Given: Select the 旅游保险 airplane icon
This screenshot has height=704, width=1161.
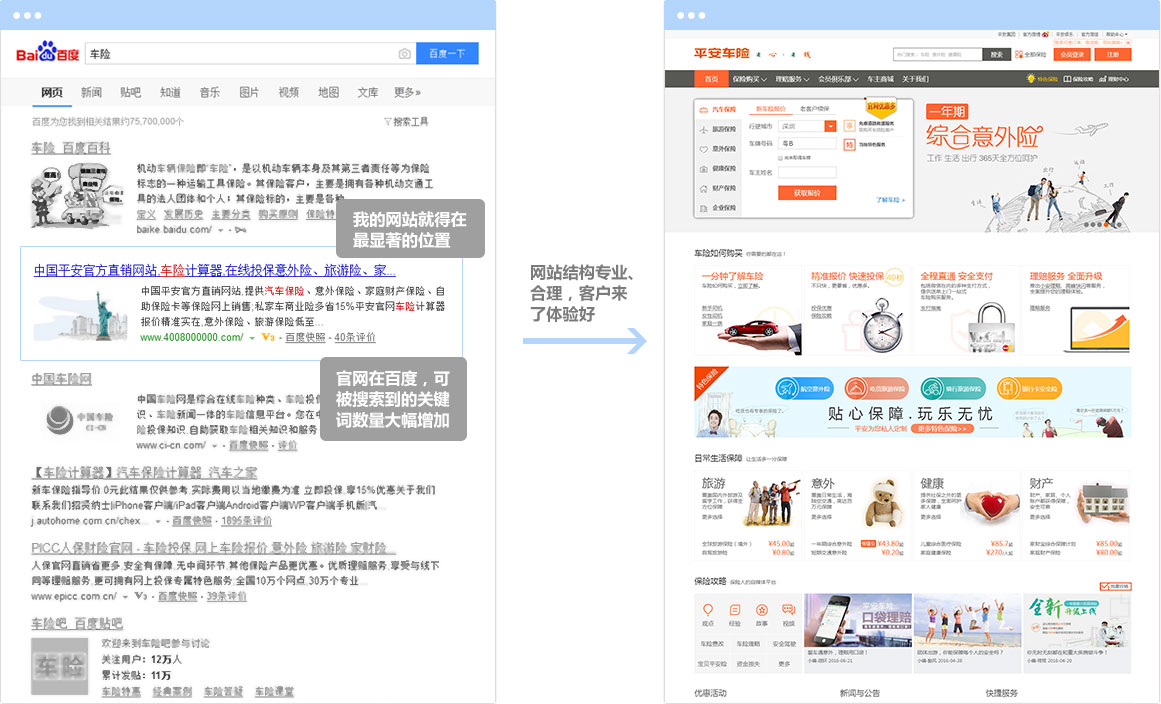Looking at the screenshot, I should point(704,130).
